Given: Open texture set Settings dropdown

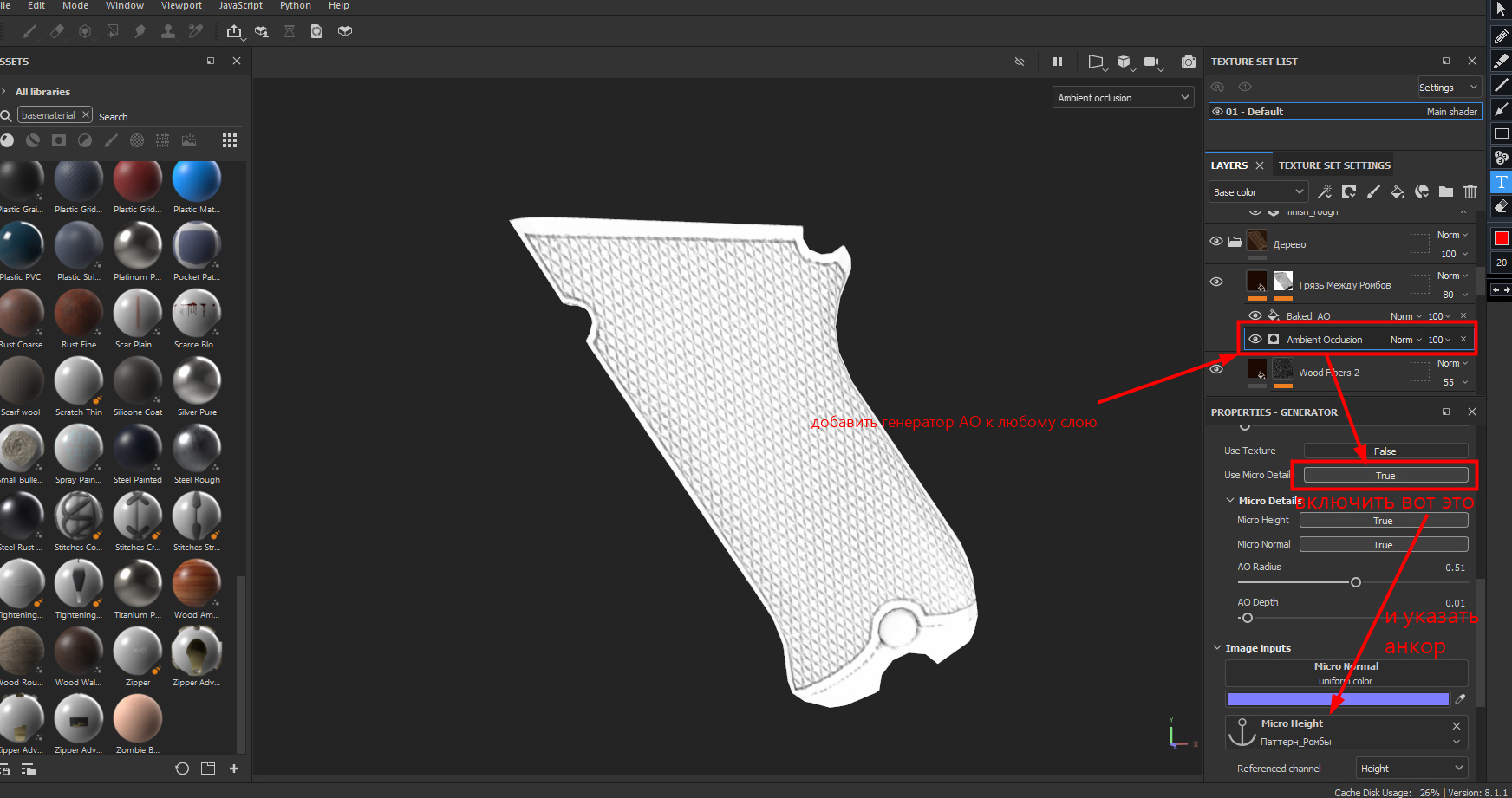Looking at the screenshot, I should pos(1449,88).
